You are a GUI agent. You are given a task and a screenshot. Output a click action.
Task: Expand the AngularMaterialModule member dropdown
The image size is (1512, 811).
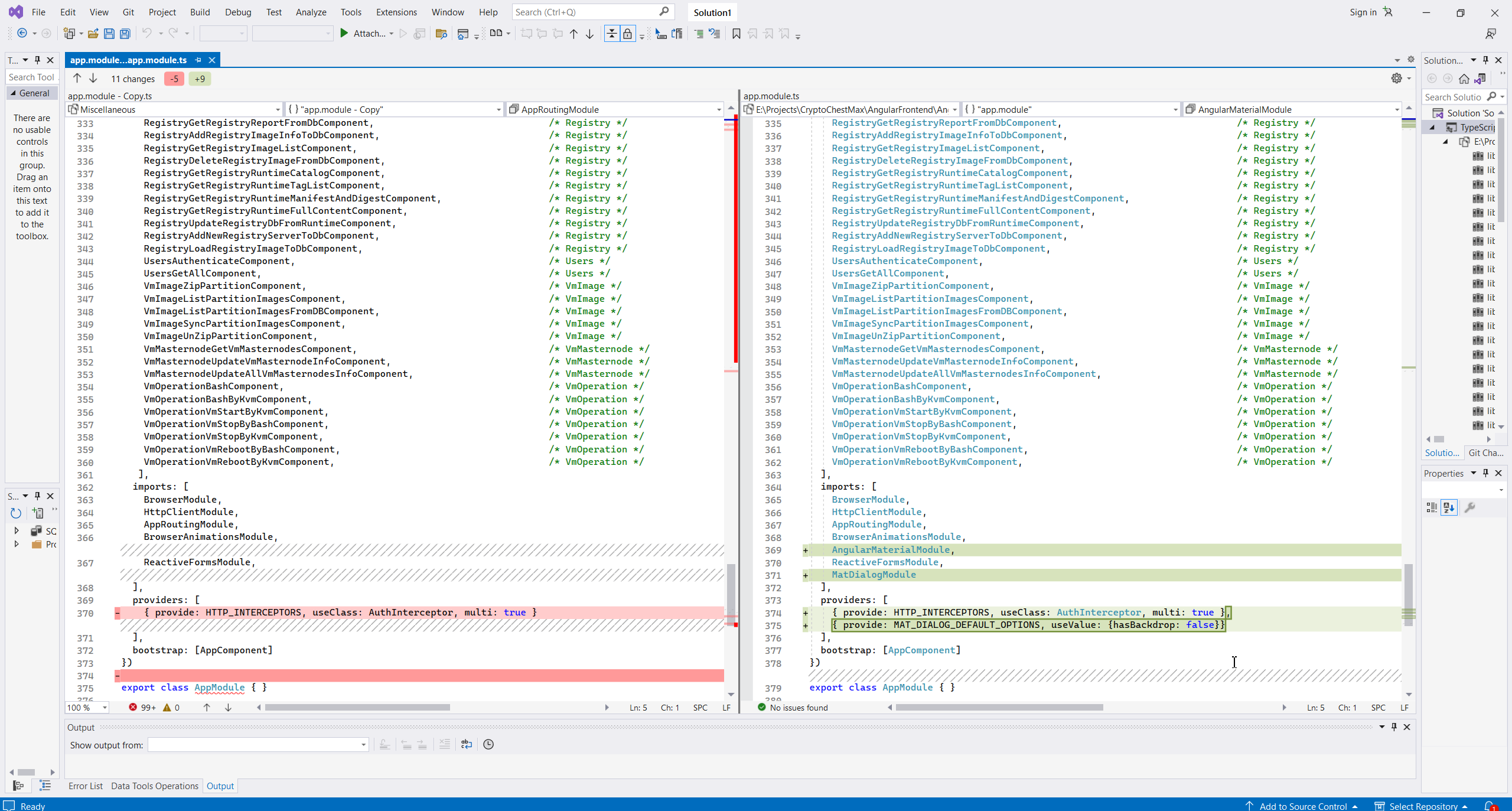click(1396, 110)
